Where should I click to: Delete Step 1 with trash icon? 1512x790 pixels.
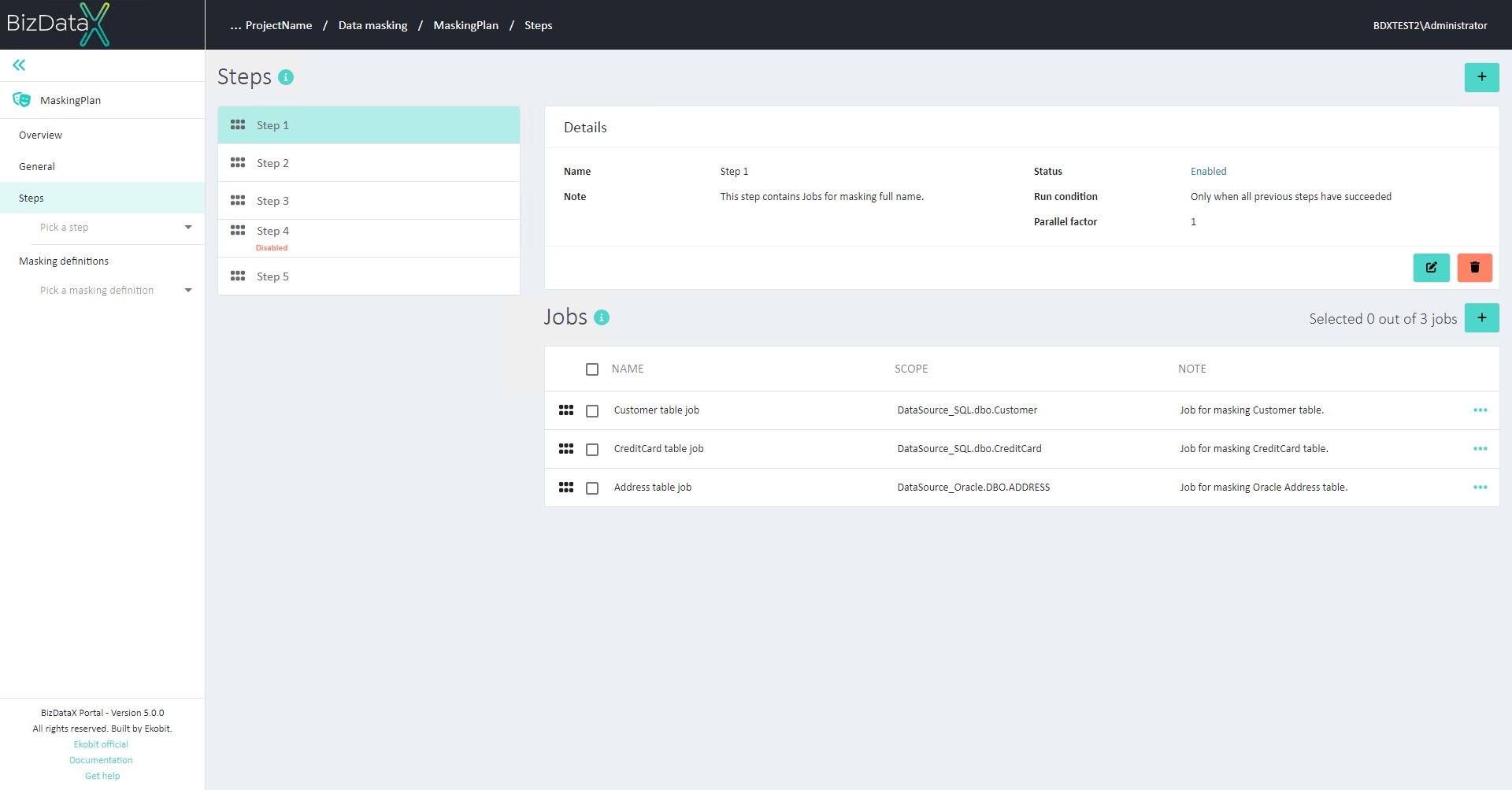[x=1474, y=267]
